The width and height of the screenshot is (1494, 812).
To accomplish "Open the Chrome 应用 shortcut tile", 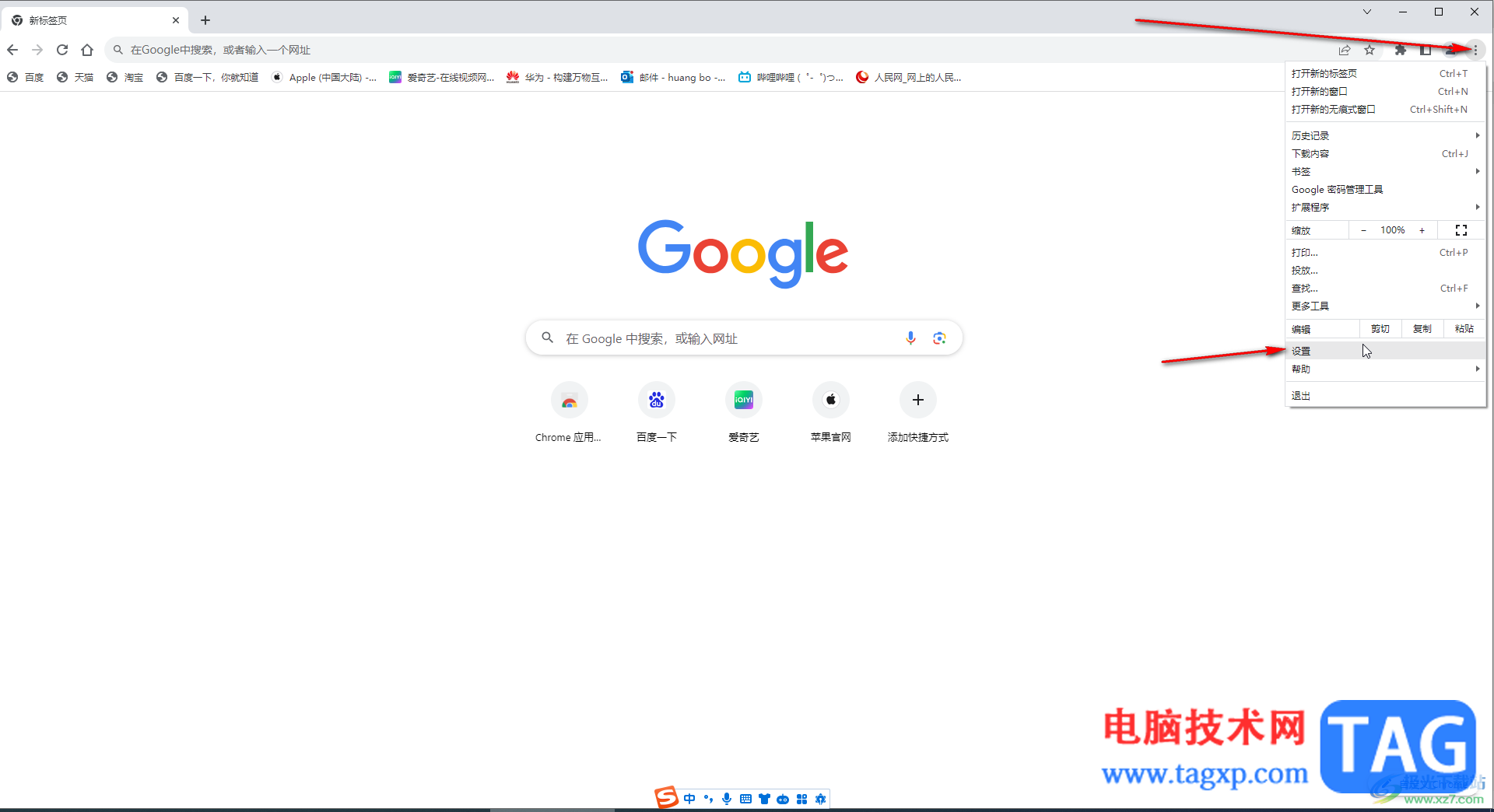I will [569, 413].
